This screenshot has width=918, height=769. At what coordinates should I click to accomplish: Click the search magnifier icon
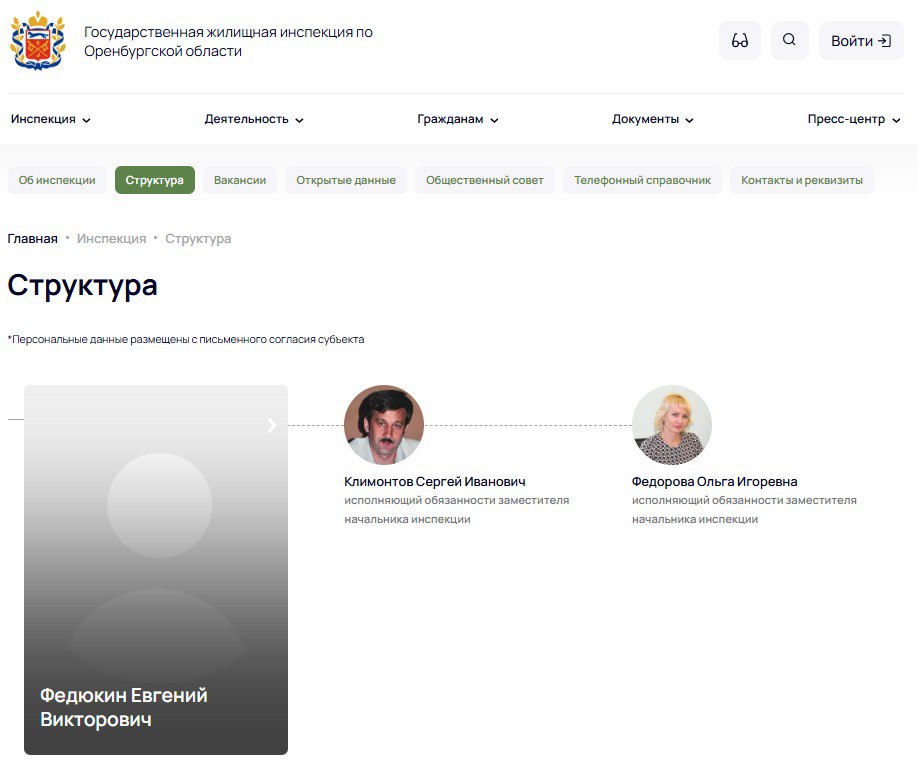(x=789, y=41)
